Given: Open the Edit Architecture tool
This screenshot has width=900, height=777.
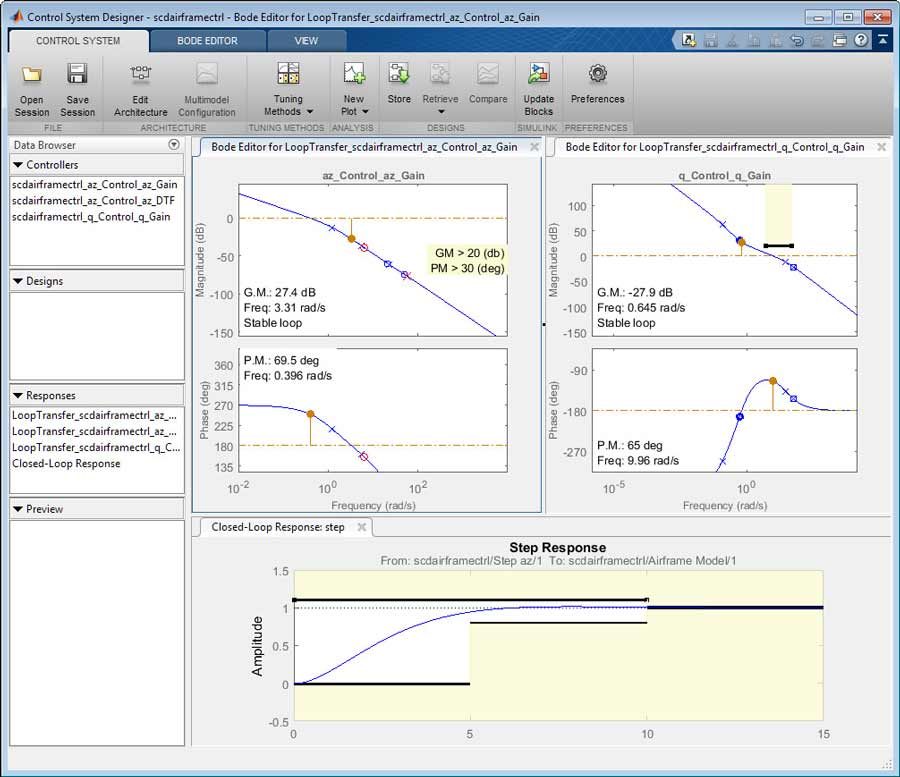Looking at the screenshot, I should [141, 89].
